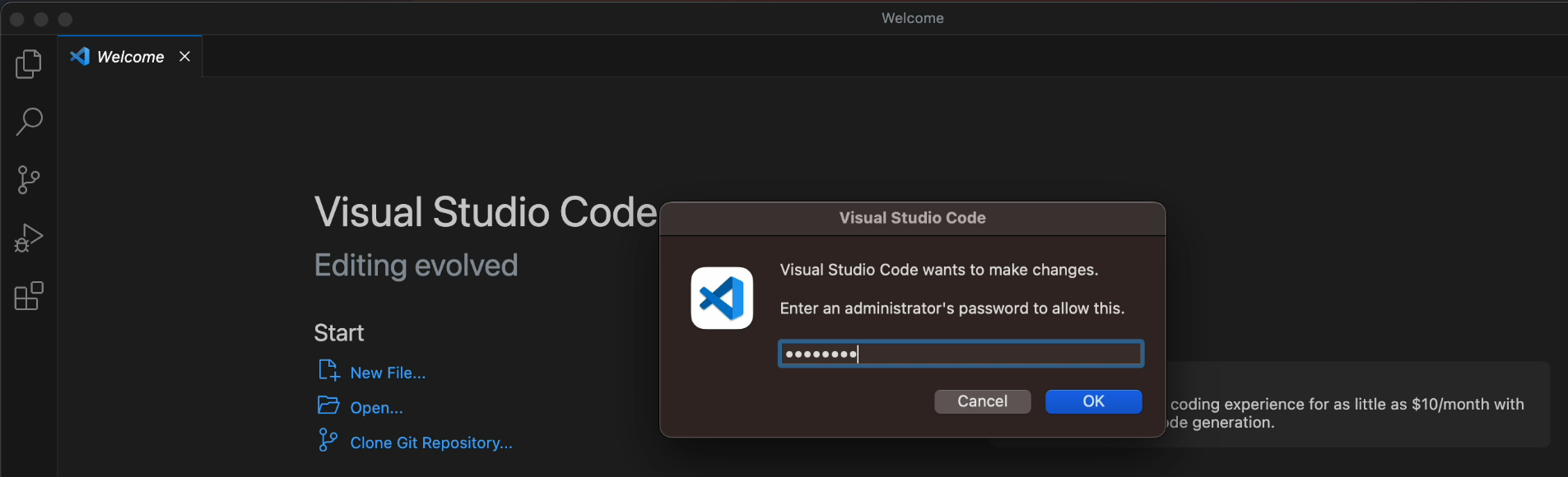
Task: Switch to the Welcome tab
Action: coord(129,56)
